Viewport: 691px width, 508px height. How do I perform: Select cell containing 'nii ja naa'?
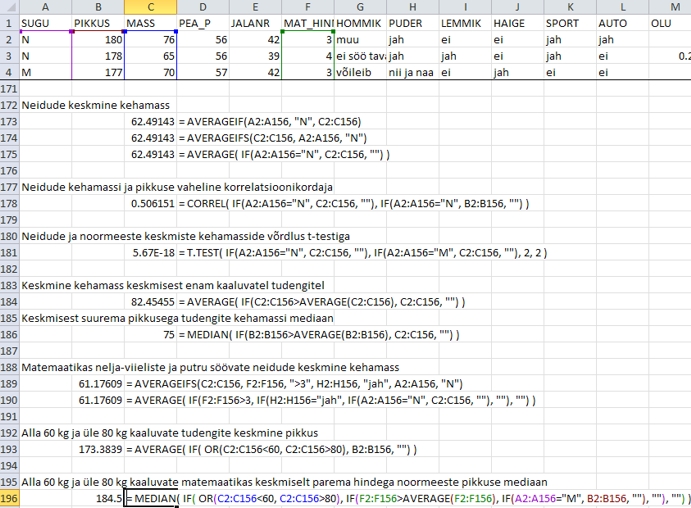(x=412, y=72)
